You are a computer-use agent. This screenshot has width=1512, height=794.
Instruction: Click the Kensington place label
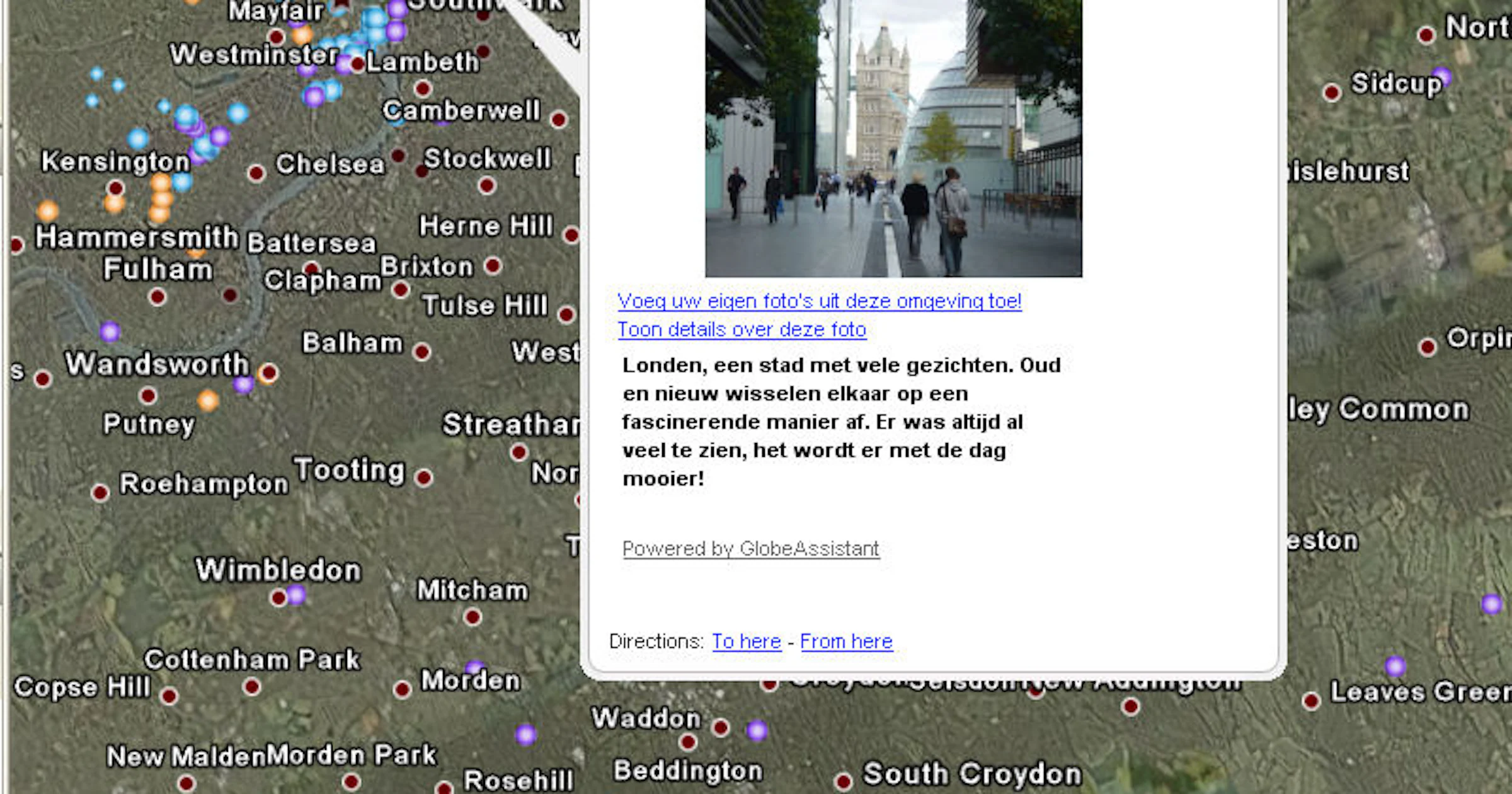pos(115,162)
